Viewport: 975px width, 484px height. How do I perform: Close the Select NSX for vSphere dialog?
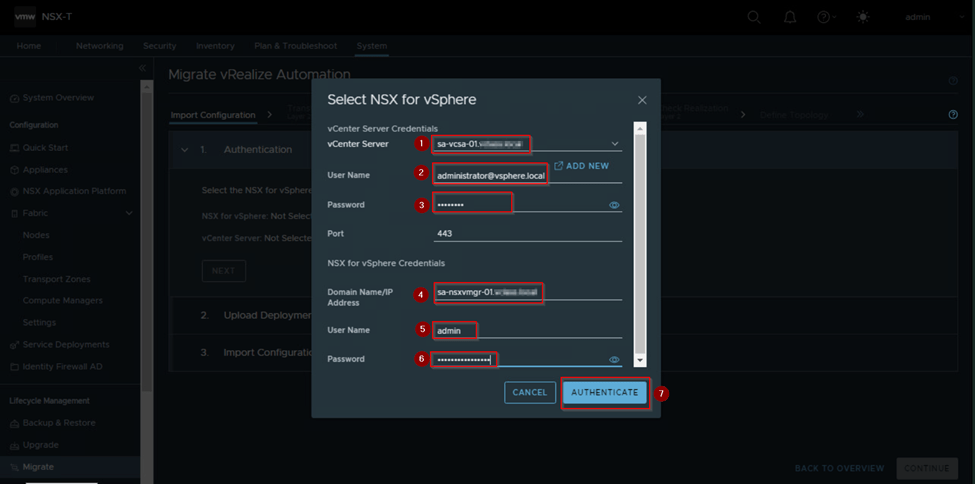(642, 100)
